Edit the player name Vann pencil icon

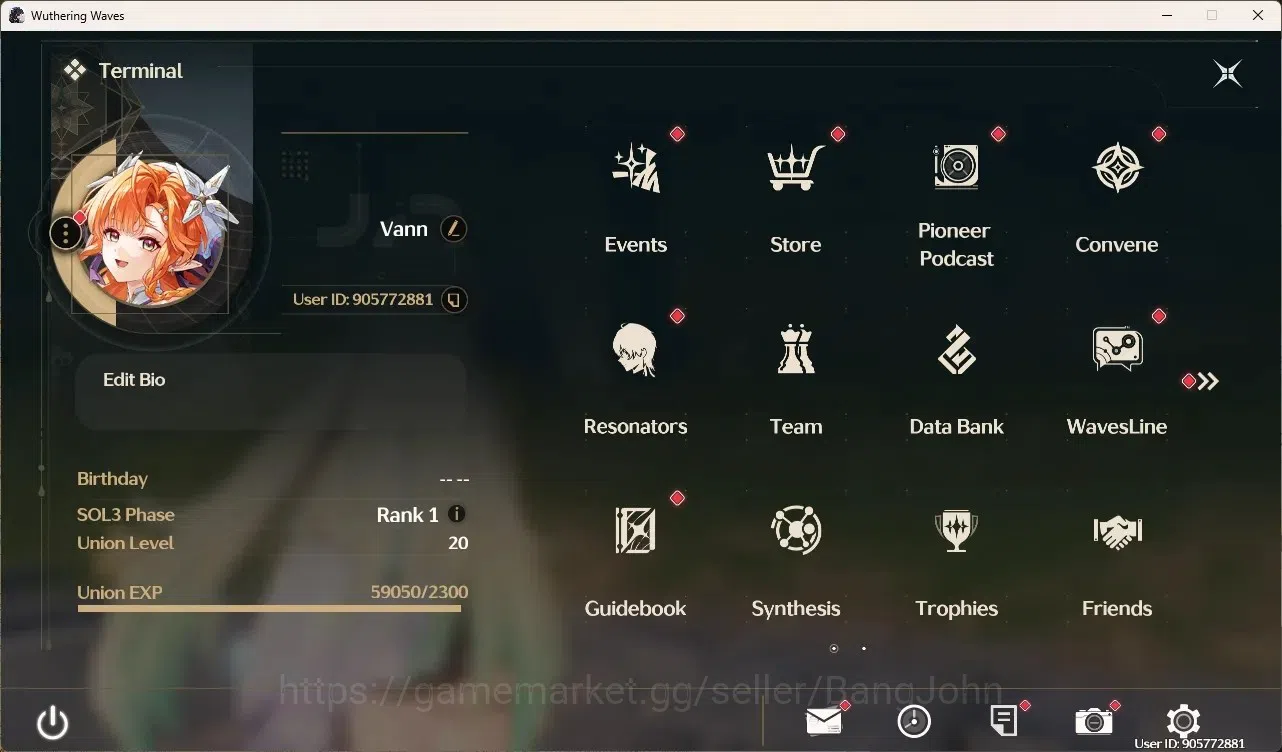coord(454,229)
